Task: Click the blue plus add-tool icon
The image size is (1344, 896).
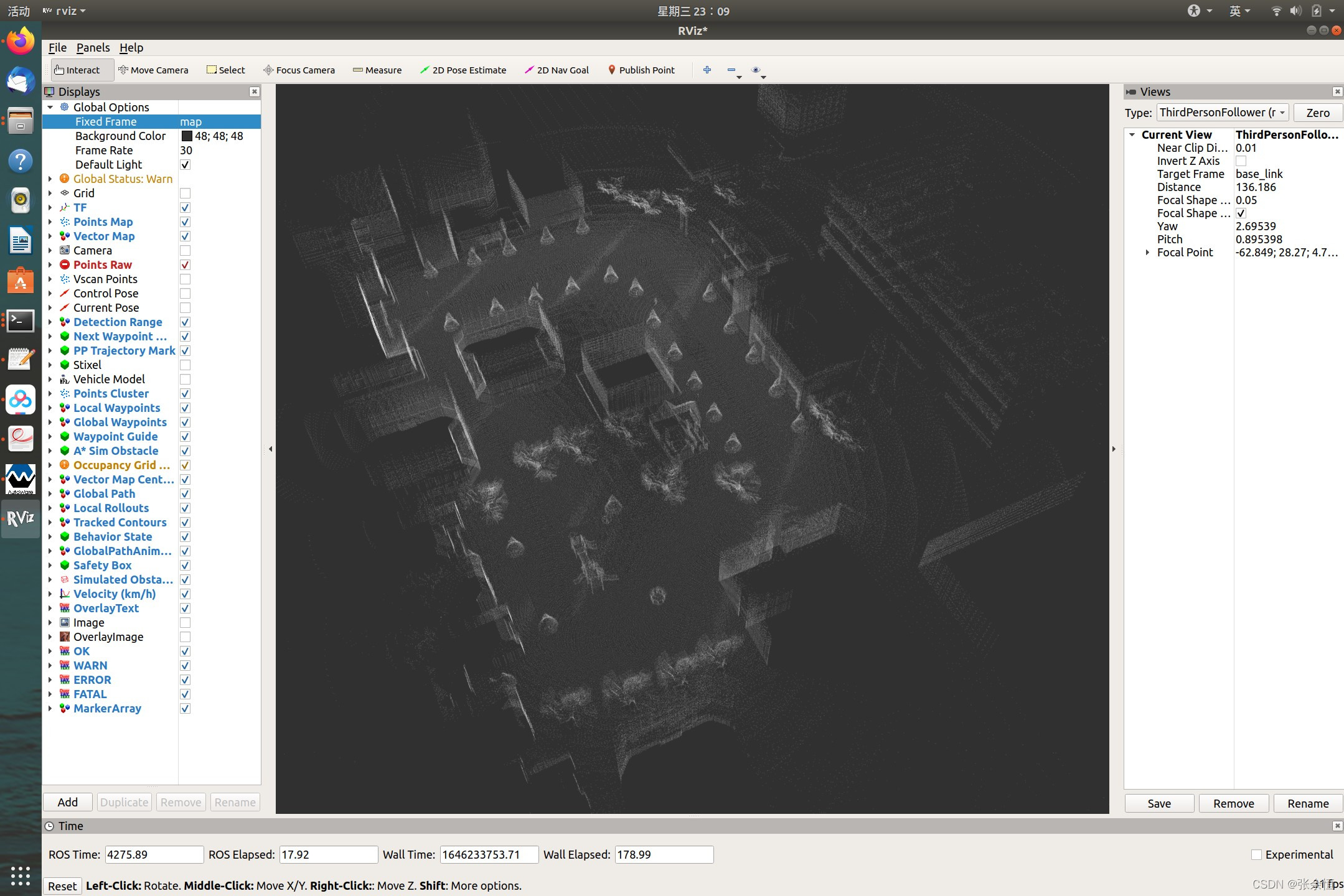Action: point(707,70)
